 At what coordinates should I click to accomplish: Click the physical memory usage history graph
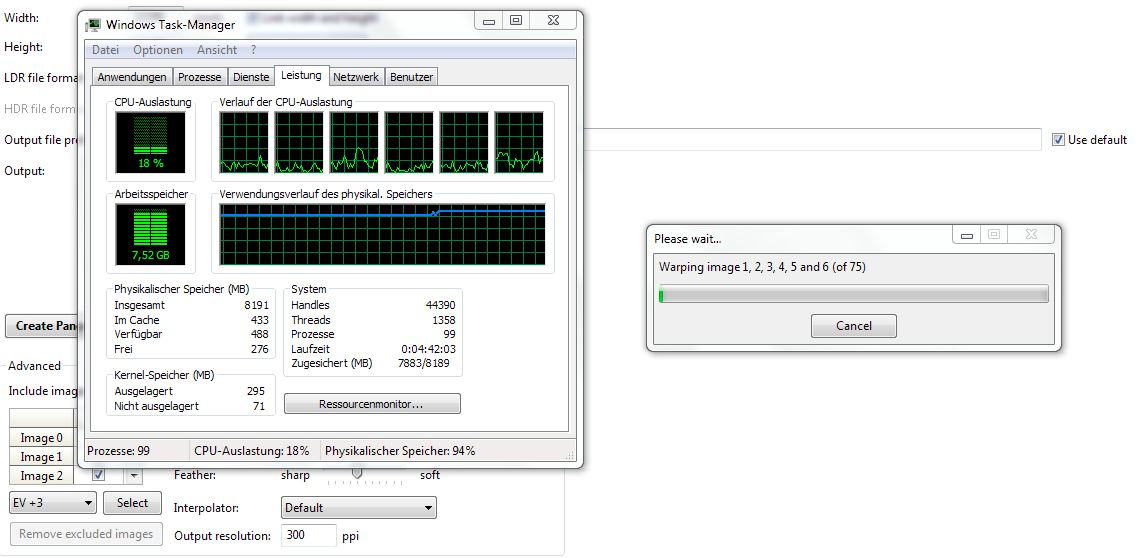(382, 234)
